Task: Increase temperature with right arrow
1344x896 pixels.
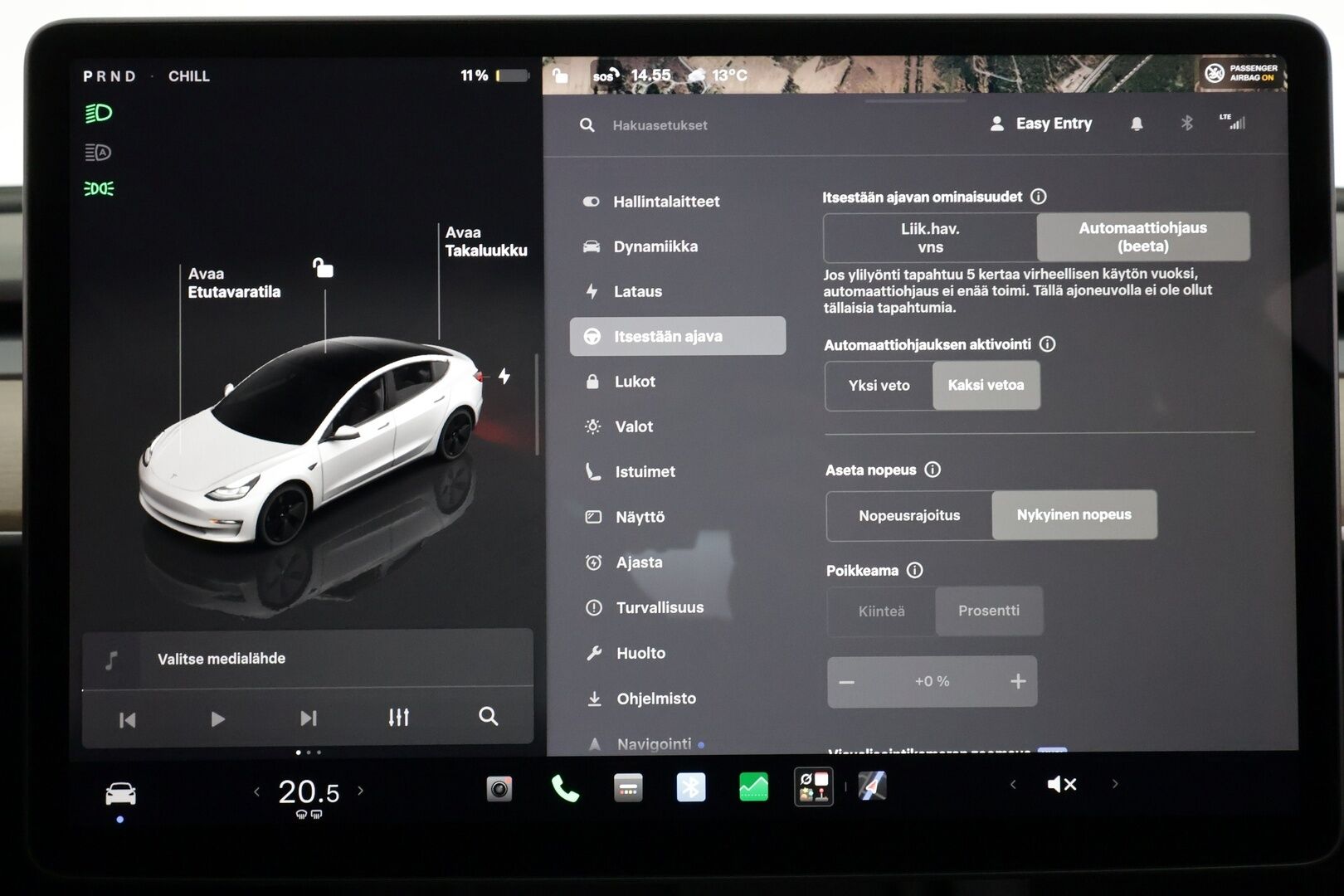Action: 360,791
